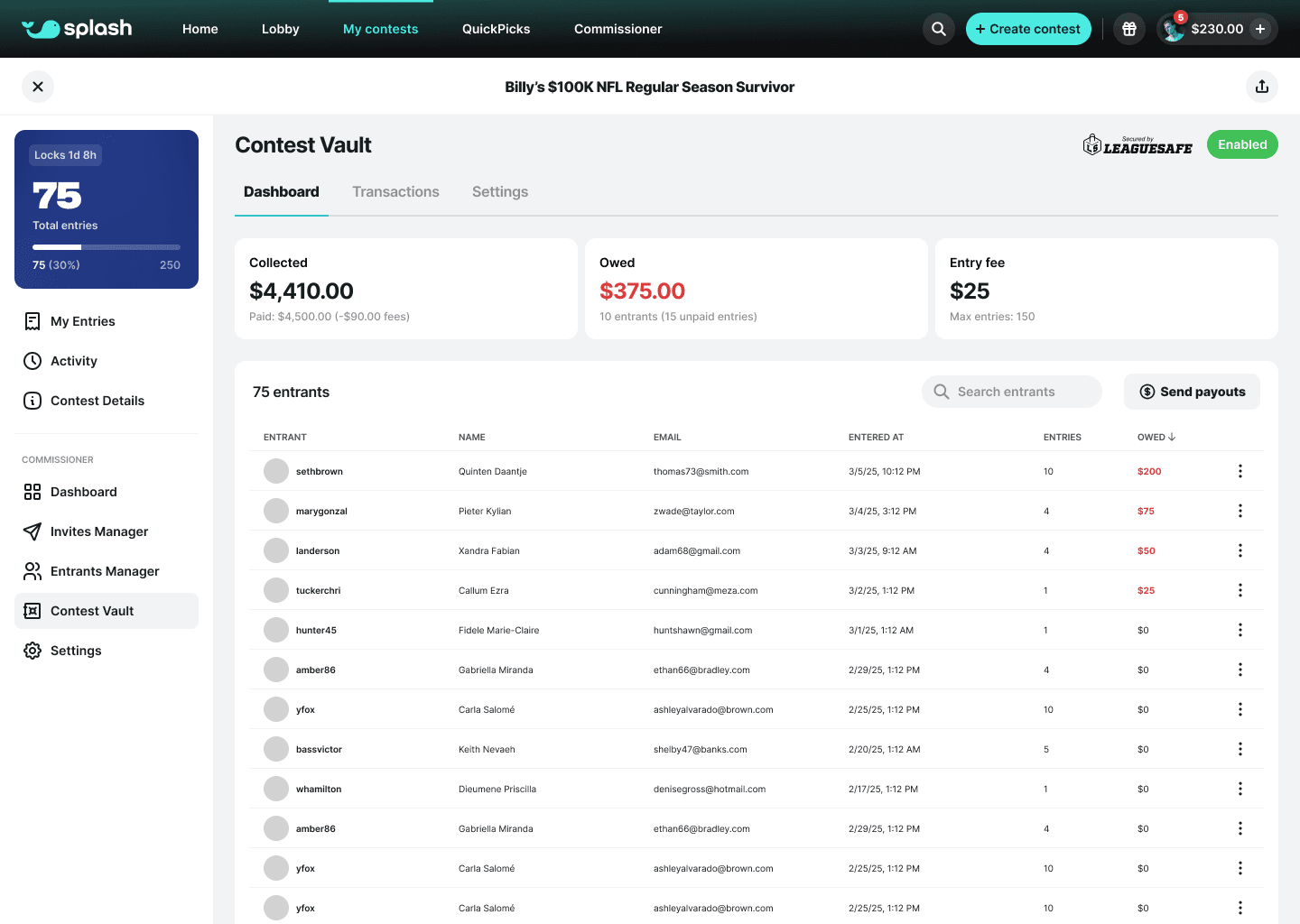Add funds with the plus icon by $230.00
The height and width of the screenshot is (924, 1300).
click(x=1260, y=29)
